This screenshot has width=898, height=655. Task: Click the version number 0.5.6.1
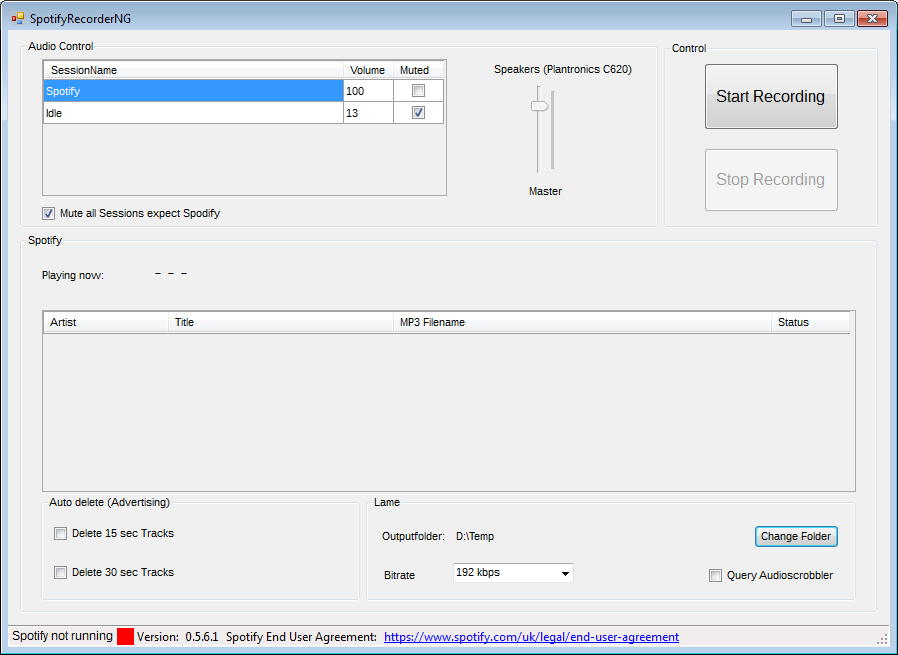point(202,637)
